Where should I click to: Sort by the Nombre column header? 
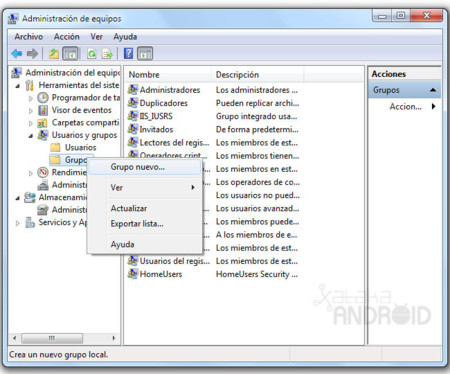[x=169, y=75]
